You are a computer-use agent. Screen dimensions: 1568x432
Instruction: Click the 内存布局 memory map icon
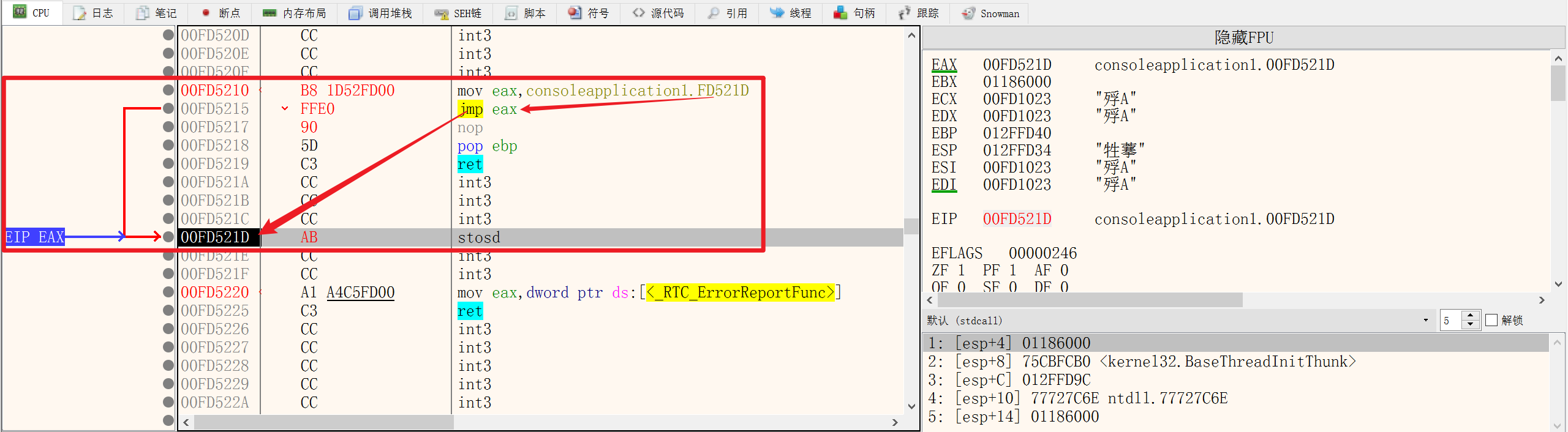(269, 13)
